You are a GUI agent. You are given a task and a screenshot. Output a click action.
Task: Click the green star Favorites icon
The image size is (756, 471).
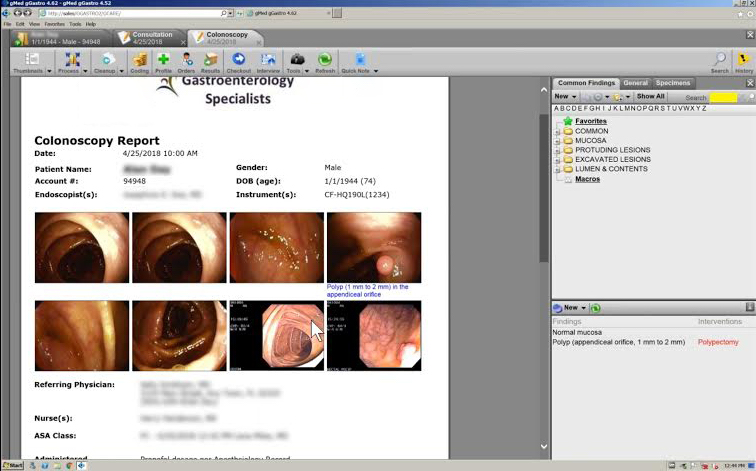click(568, 121)
